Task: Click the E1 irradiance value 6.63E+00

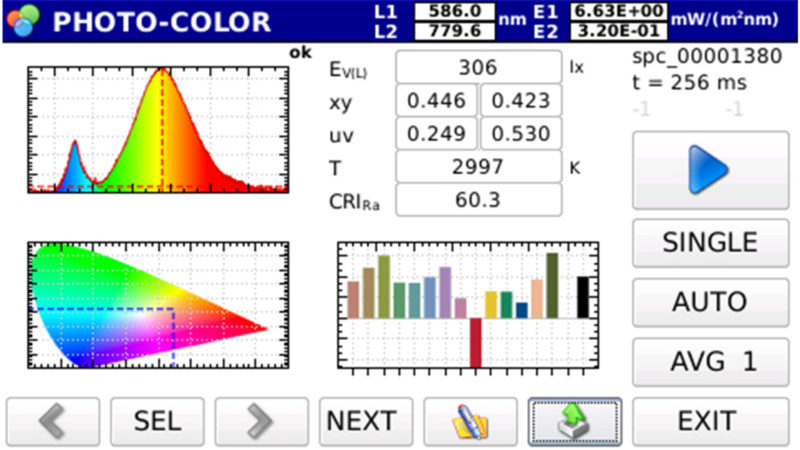Action: coord(618,11)
